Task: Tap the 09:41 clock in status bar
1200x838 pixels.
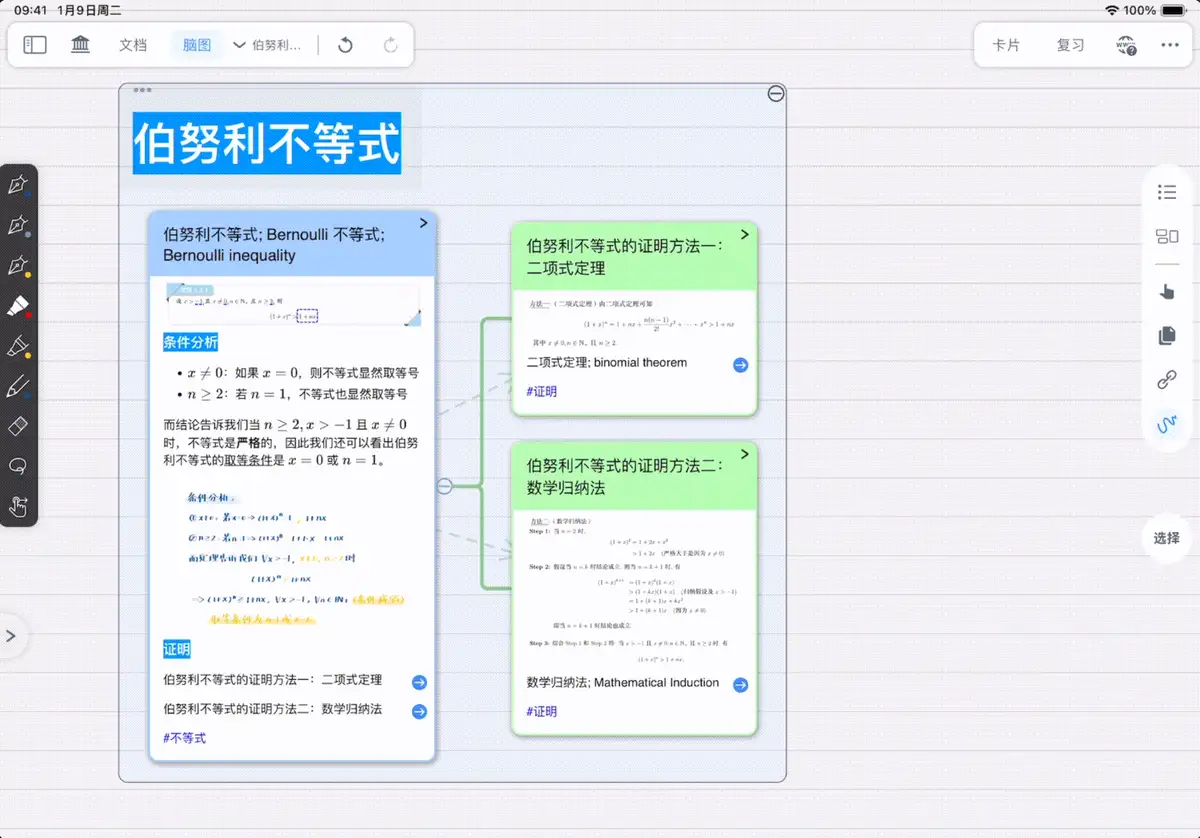Action: 31,10
